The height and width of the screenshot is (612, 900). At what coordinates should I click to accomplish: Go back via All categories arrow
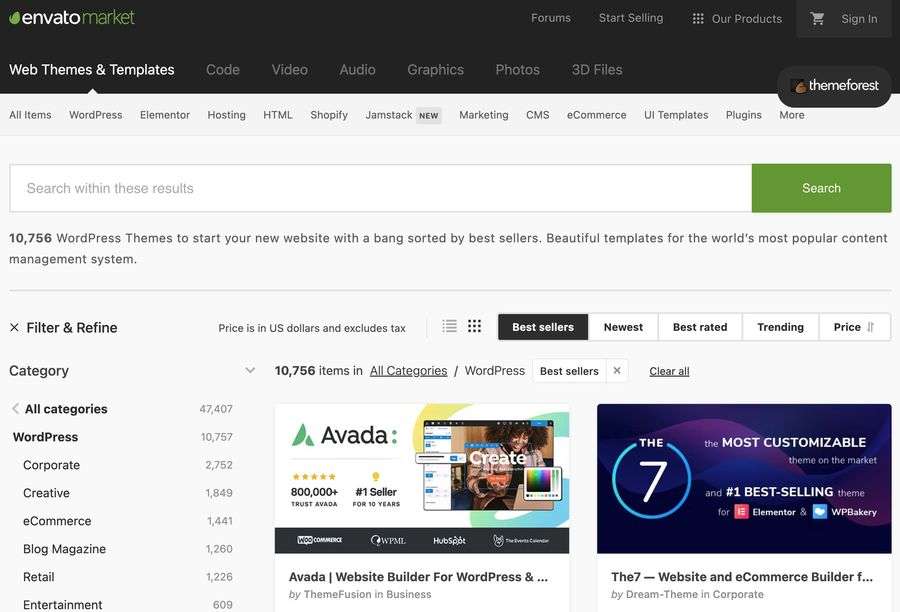15,409
